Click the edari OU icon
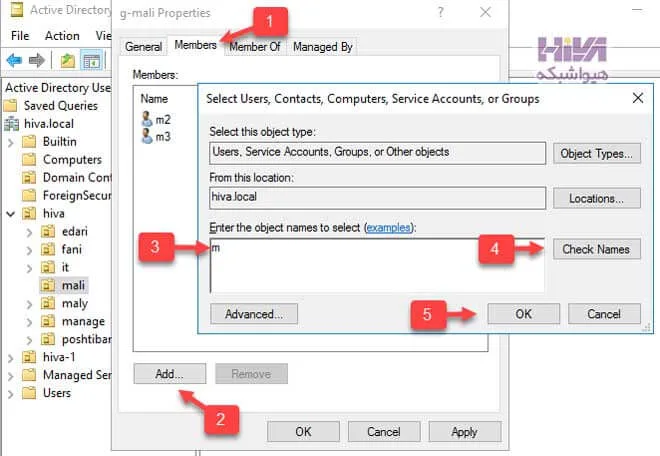The image size is (660, 456). [48, 232]
